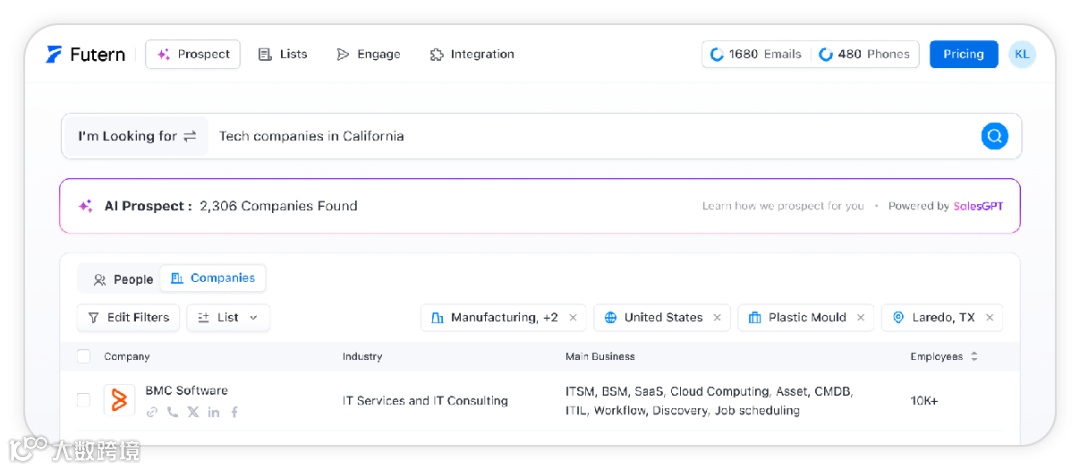
Task: Open the Engage menu item
Action: click(368, 54)
